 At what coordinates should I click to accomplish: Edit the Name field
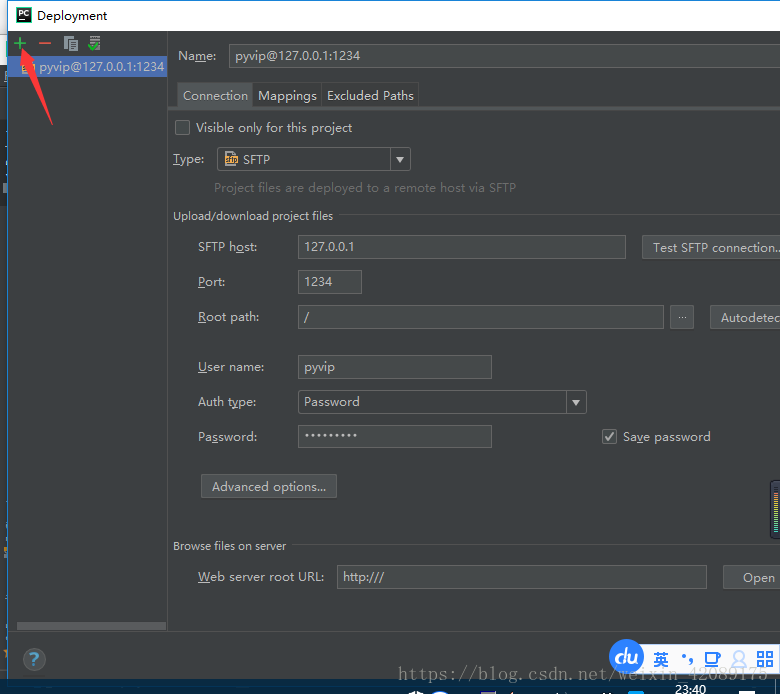tap(504, 56)
